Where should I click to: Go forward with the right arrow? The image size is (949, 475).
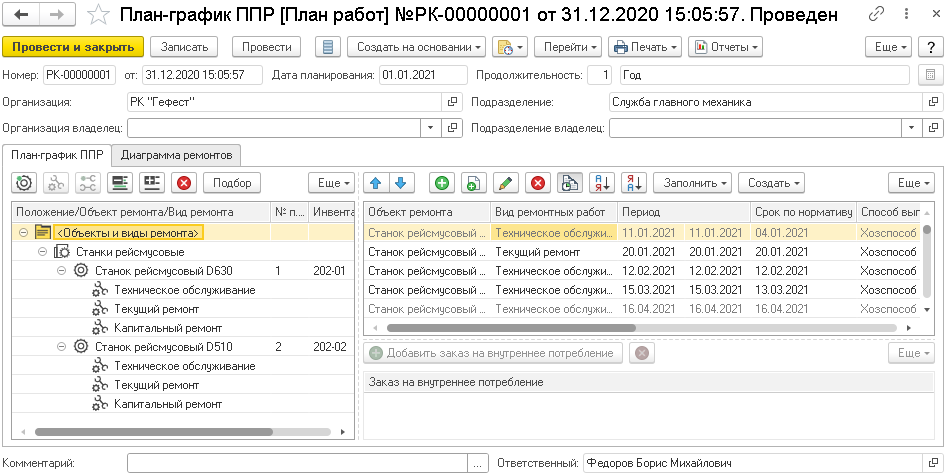(x=58, y=15)
